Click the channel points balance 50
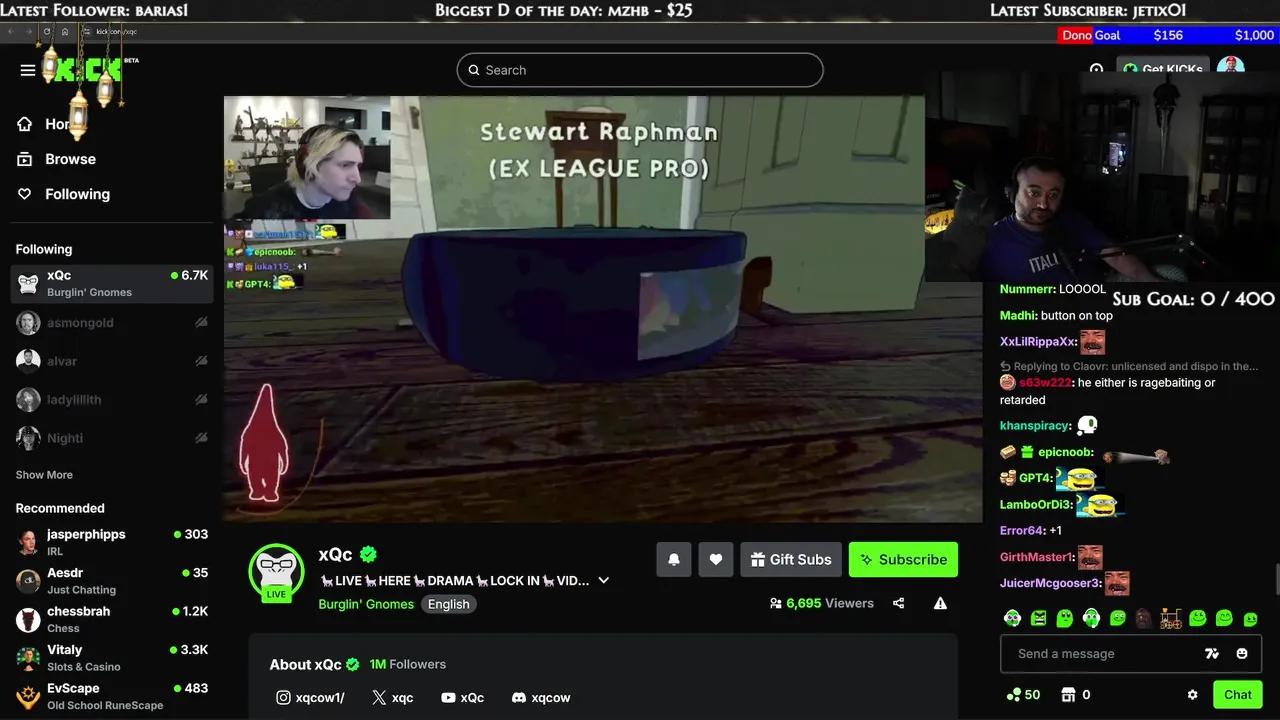Image resolution: width=1280 pixels, height=720 pixels. point(1024,695)
